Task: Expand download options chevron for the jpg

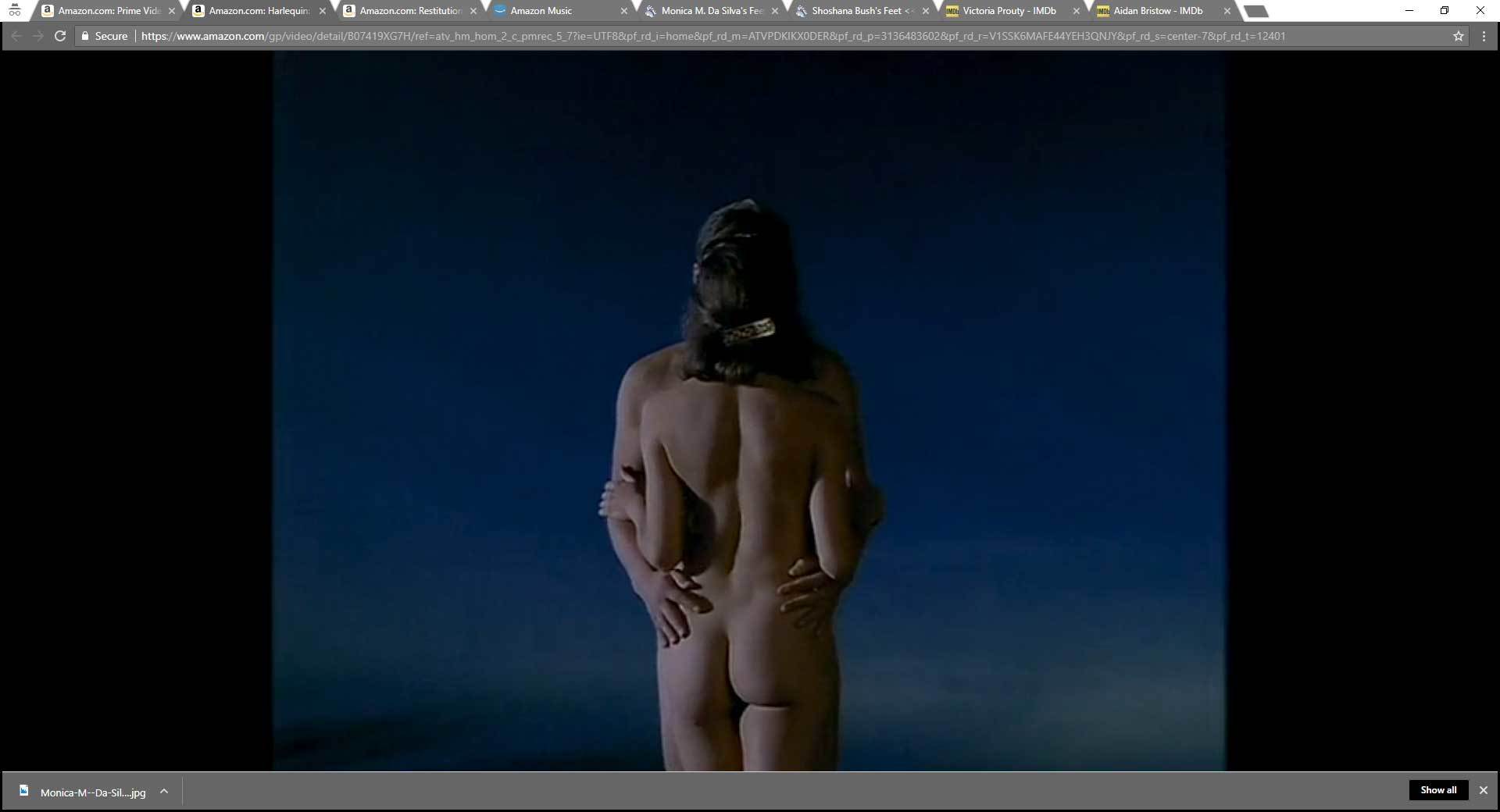Action: 164,791
